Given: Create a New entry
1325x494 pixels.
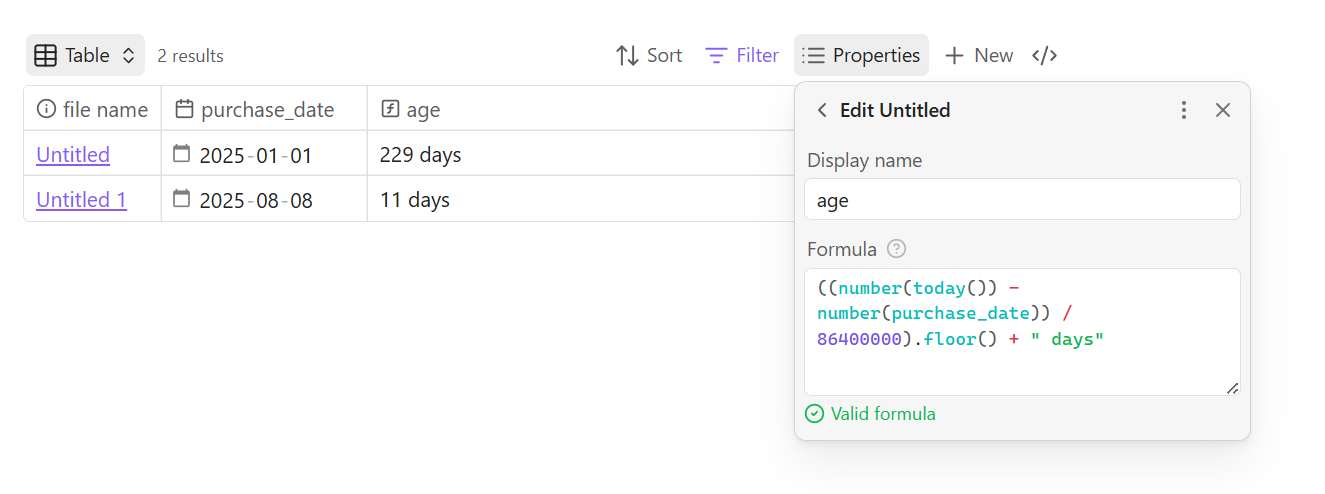Looking at the screenshot, I should click(979, 56).
